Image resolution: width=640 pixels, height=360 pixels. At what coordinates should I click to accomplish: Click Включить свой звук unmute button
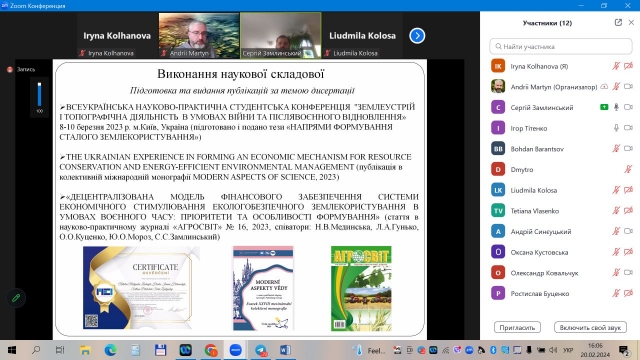(590, 327)
